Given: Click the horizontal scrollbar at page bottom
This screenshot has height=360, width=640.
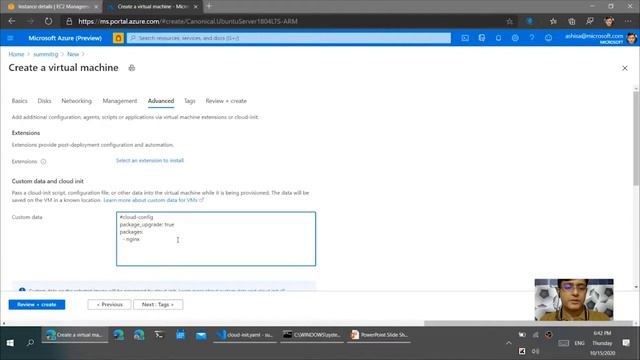Looking at the screenshot, I should (x=529, y=323).
